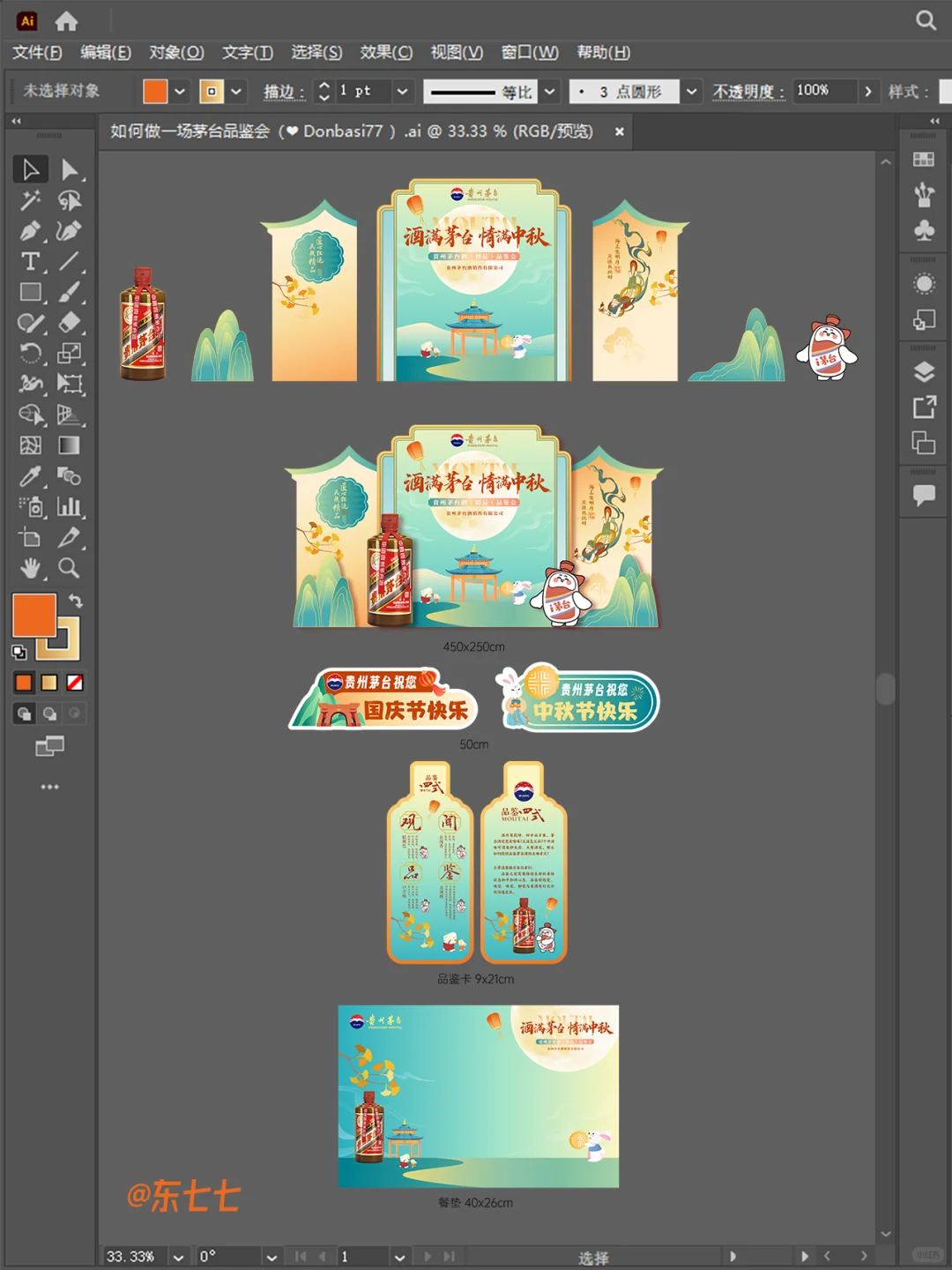Activate the Type tool
Screen dimensions: 952x1270
click(x=30, y=261)
